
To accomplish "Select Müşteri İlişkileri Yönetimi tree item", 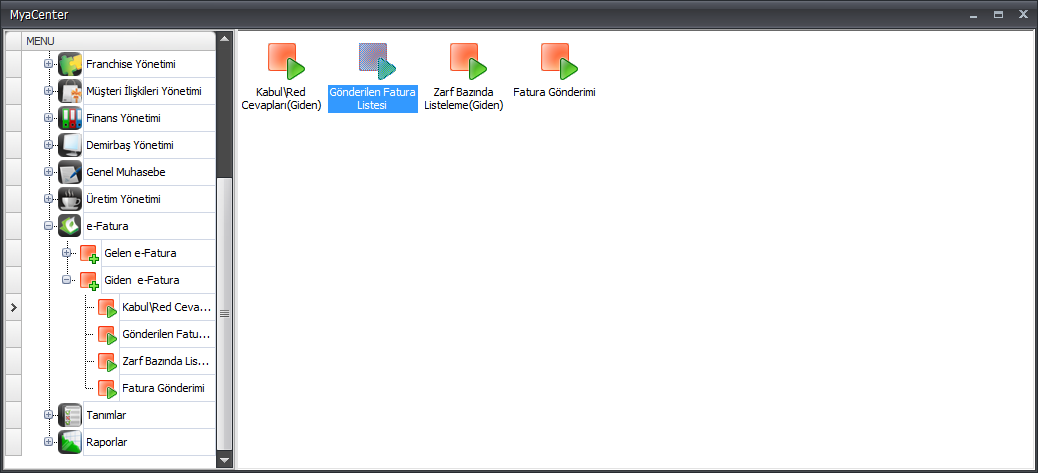I will 144,91.
